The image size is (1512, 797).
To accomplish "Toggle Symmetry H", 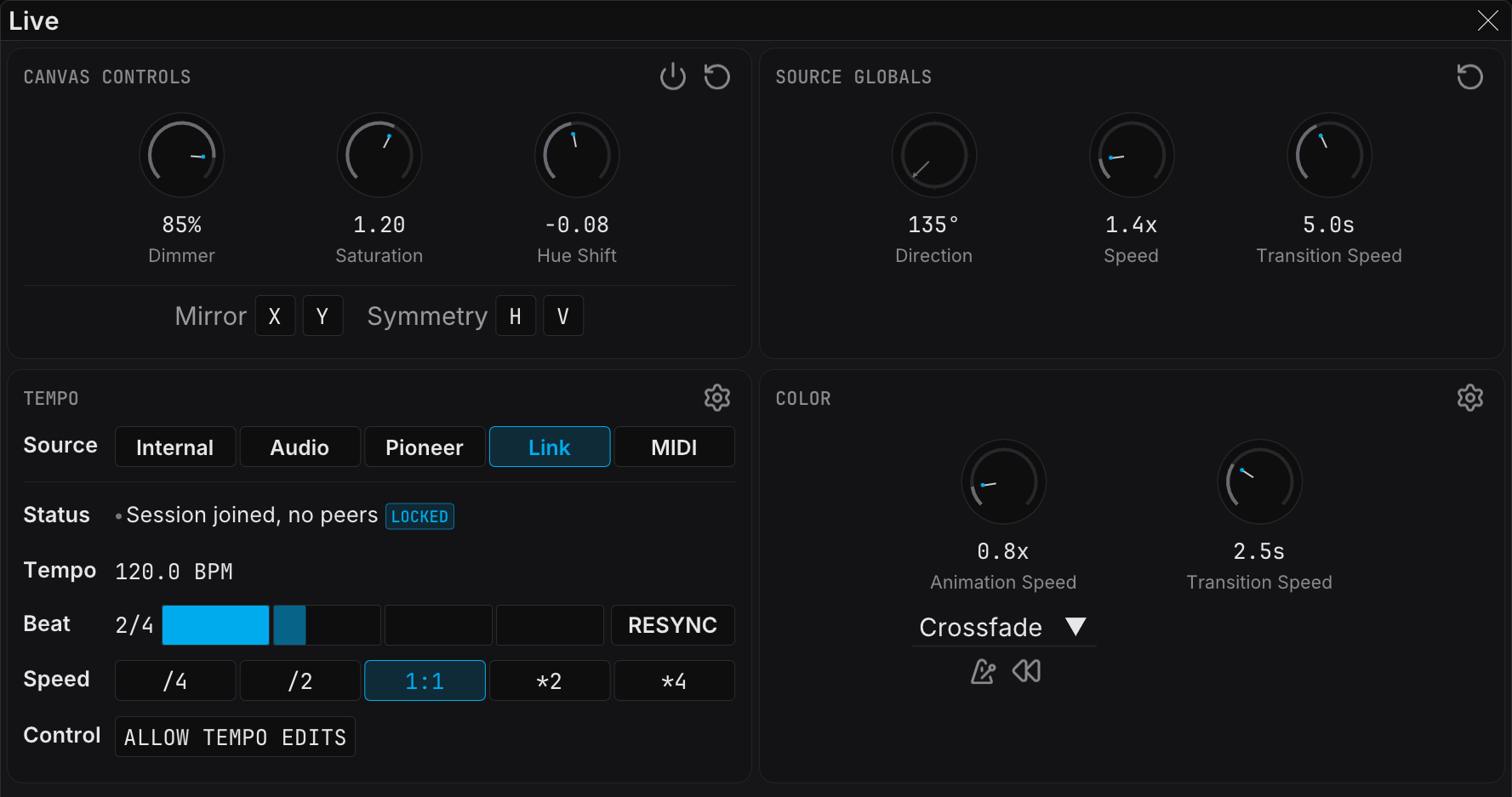I will coord(516,316).
